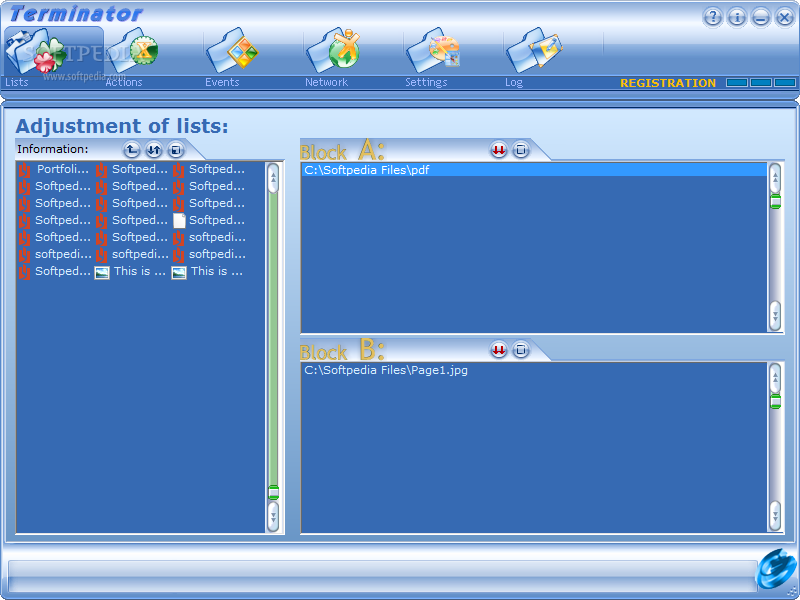Select the white document icon Softped... file
The image size is (800, 600).
pyautogui.click(x=209, y=220)
